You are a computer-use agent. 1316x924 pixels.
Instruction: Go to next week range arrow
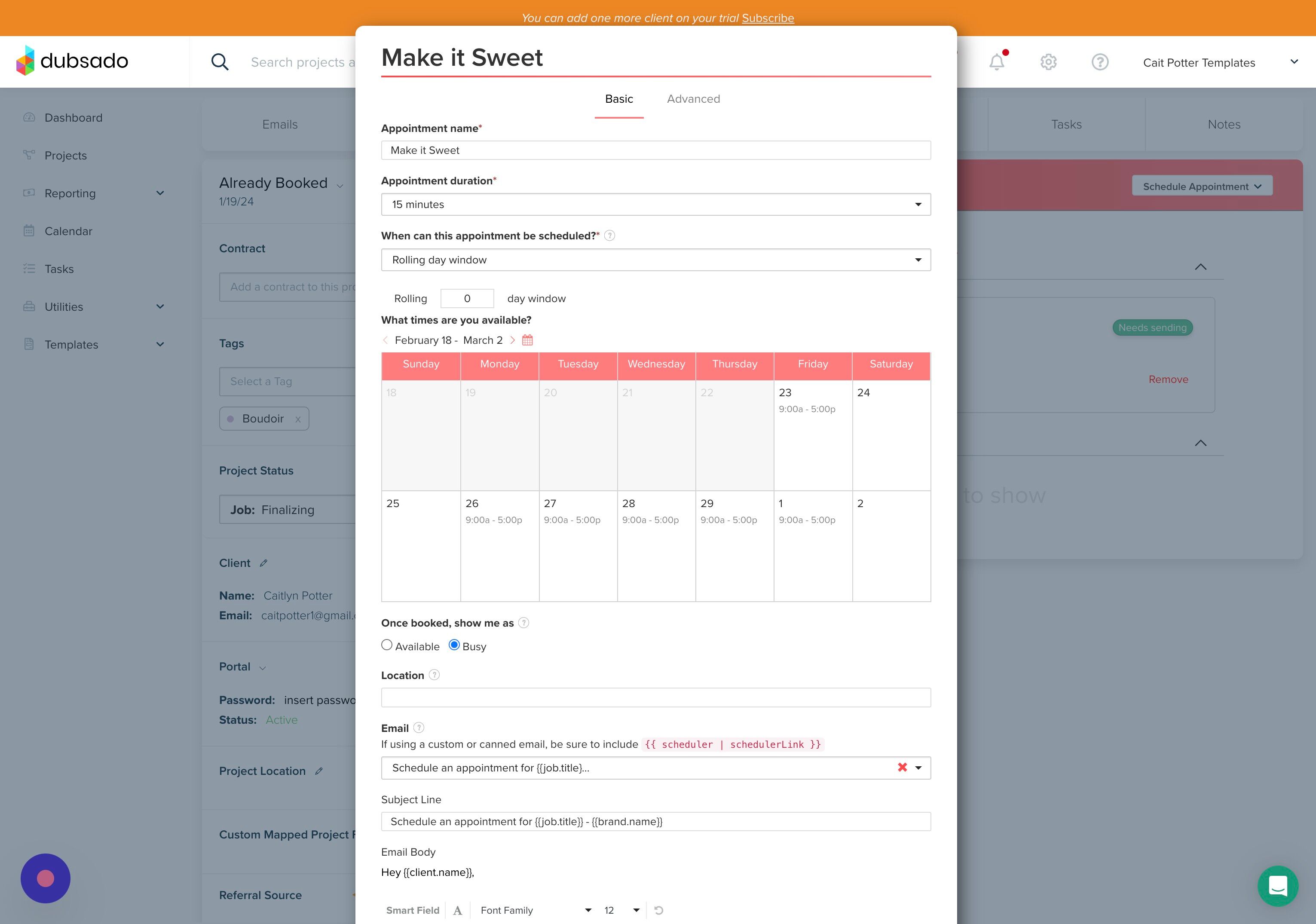[512, 340]
